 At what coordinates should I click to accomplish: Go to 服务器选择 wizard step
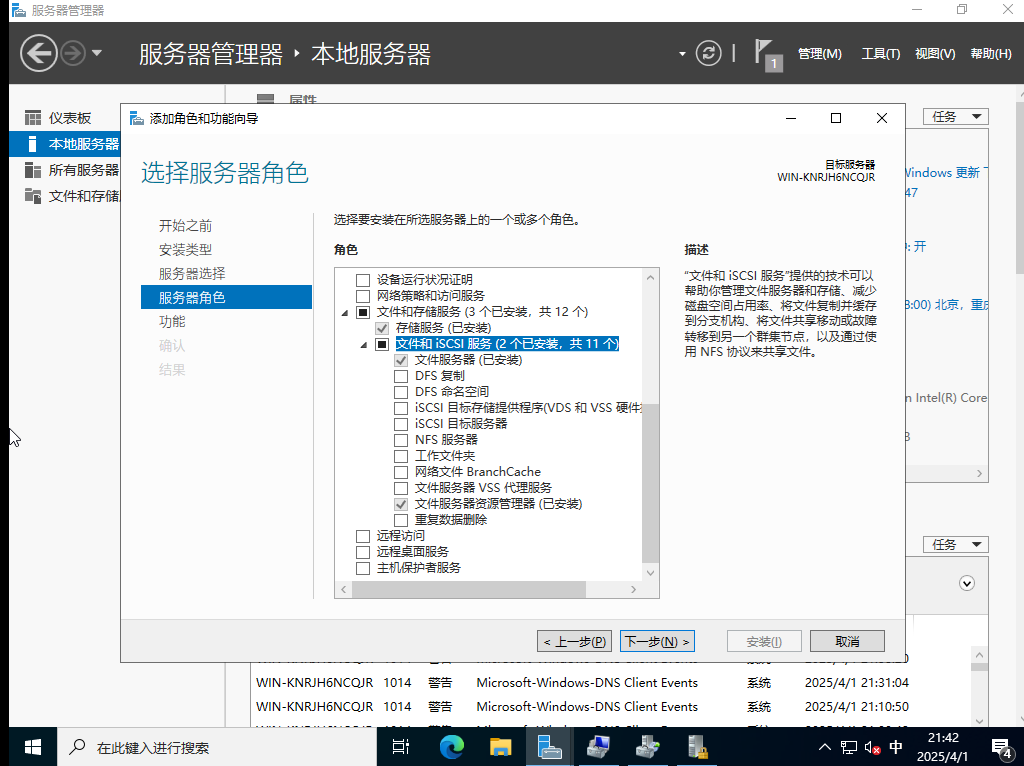(x=192, y=274)
